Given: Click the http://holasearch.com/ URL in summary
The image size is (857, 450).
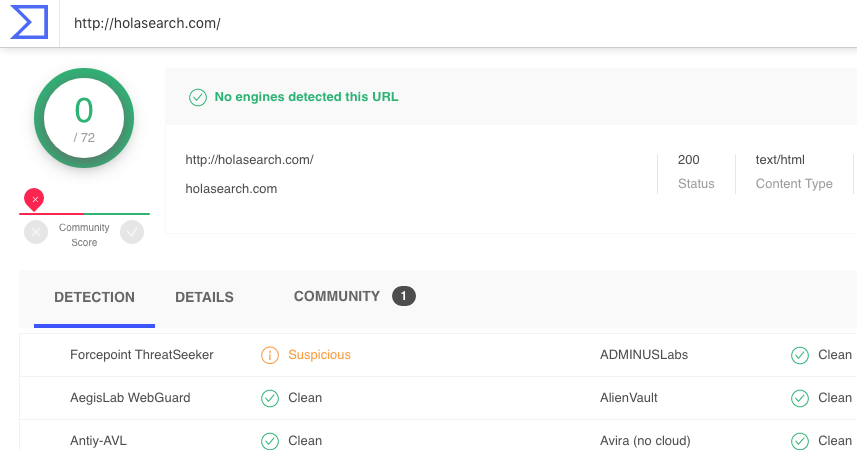Looking at the screenshot, I should (x=249, y=160).
